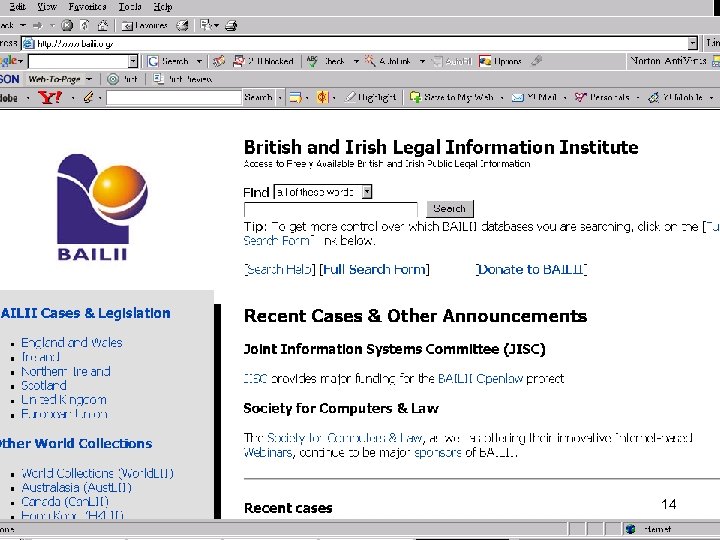Open the Web-To-Page dropdown
The width and height of the screenshot is (720, 540).
(89, 79)
